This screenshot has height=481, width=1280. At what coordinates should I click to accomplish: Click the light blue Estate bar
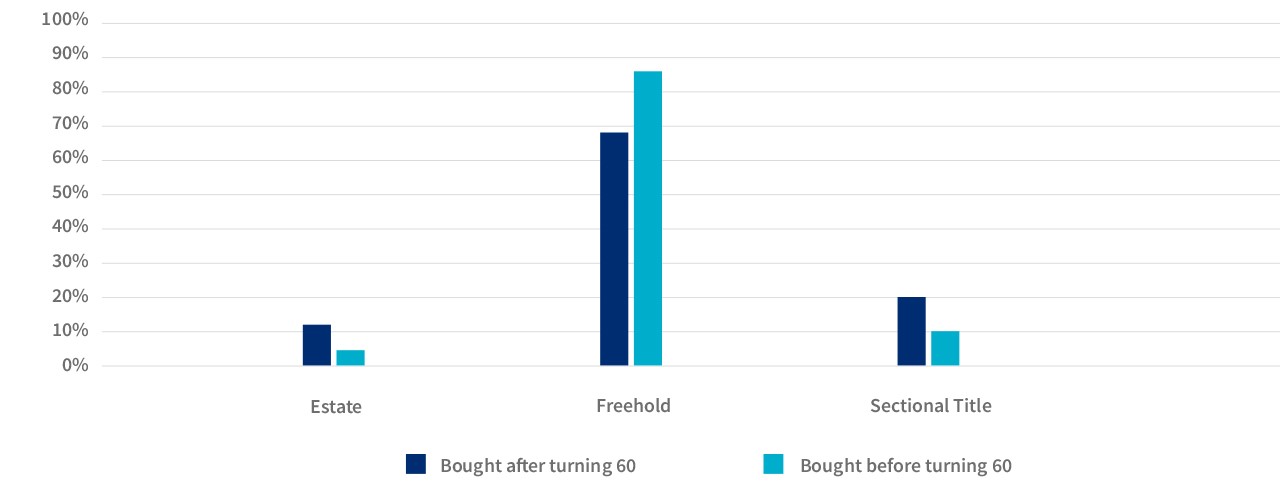351,358
